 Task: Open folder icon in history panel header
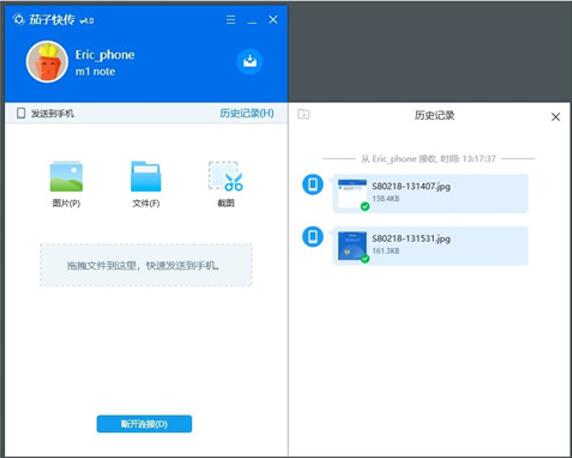304,114
